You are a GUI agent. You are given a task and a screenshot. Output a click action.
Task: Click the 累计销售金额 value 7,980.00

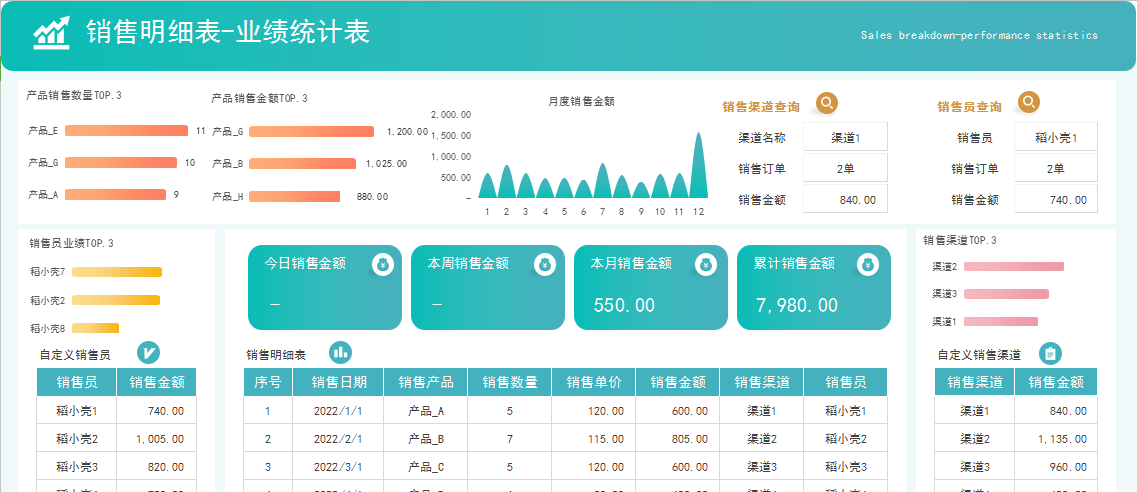[x=797, y=305]
